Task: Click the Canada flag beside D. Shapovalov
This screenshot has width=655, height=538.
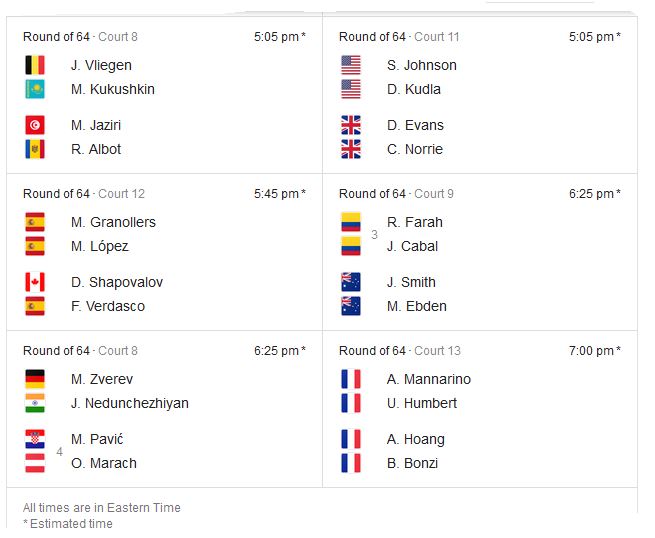Action: 35,282
